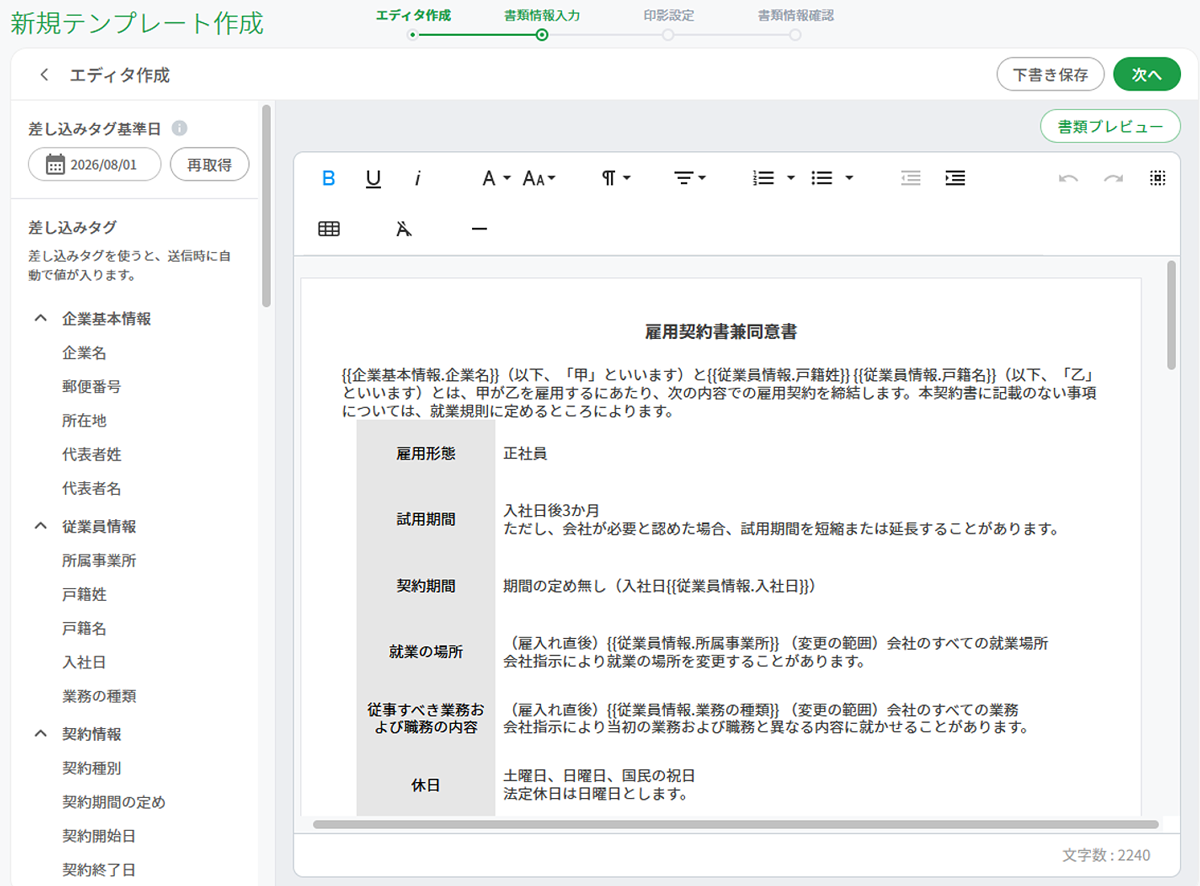Proceed with the 次へ button

click(x=1147, y=75)
